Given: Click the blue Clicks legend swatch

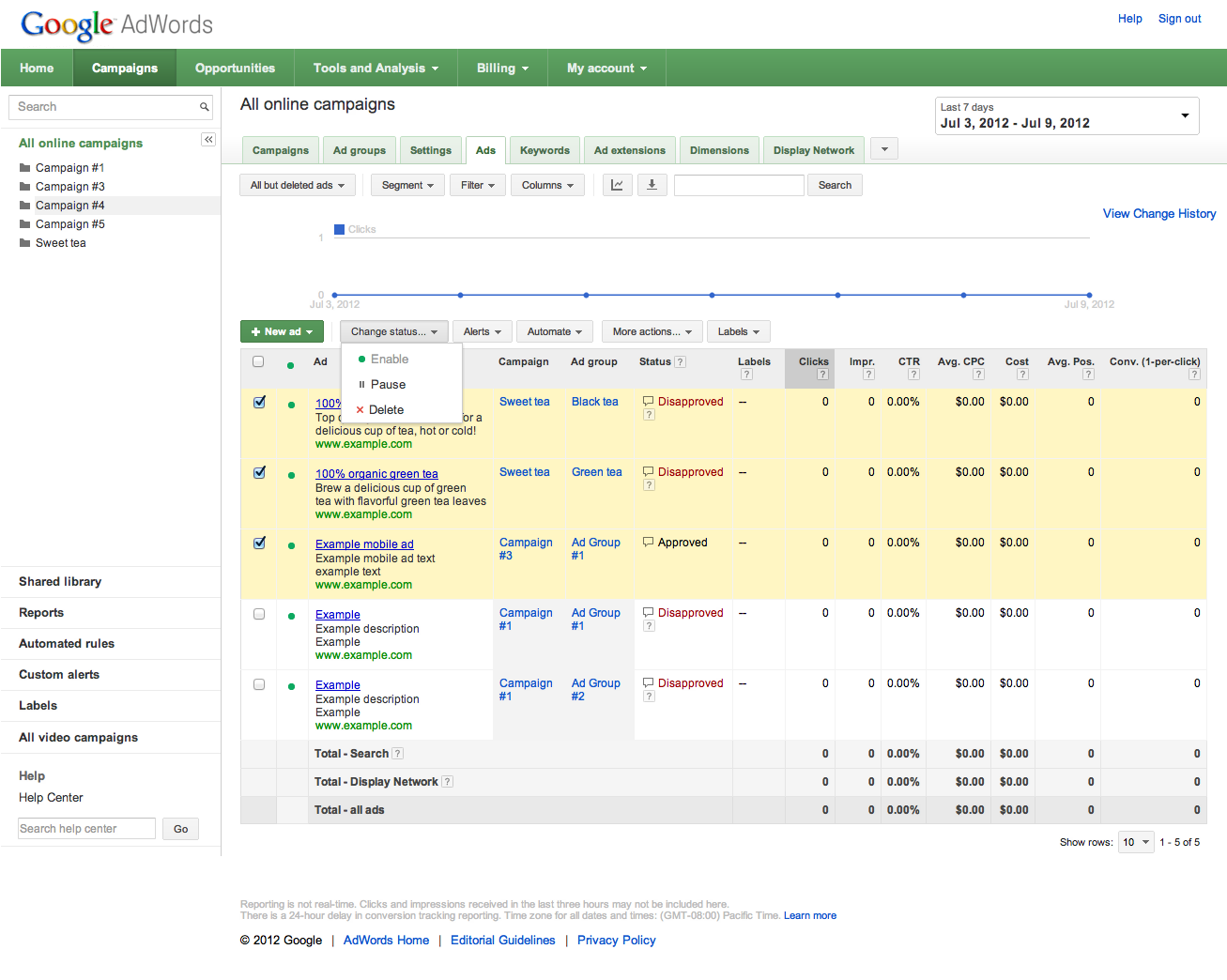Looking at the screenshot, I should coord(339,229).
